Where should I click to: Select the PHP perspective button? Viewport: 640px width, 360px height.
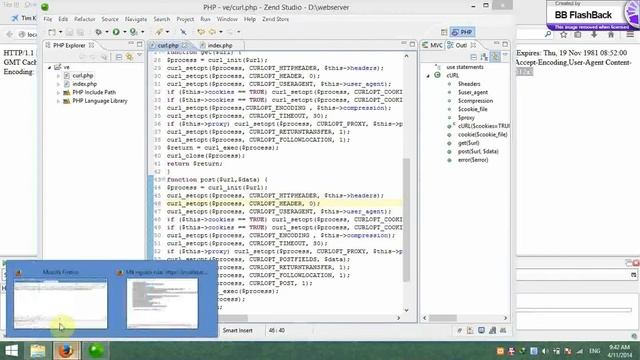[462, 32]
